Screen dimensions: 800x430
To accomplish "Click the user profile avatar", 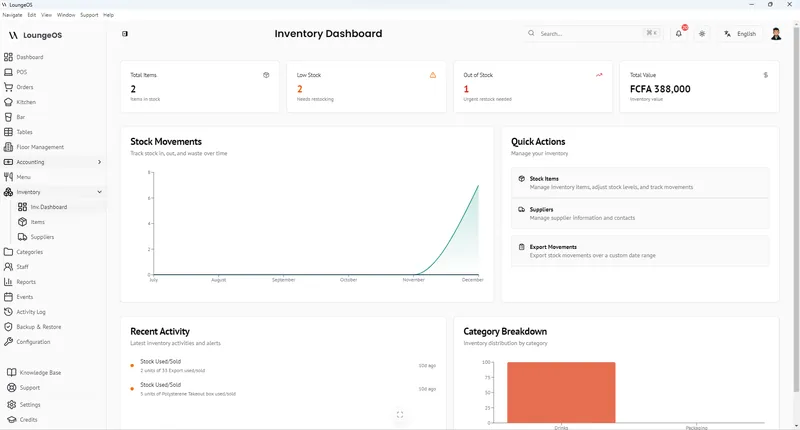I will pos(776,34).
